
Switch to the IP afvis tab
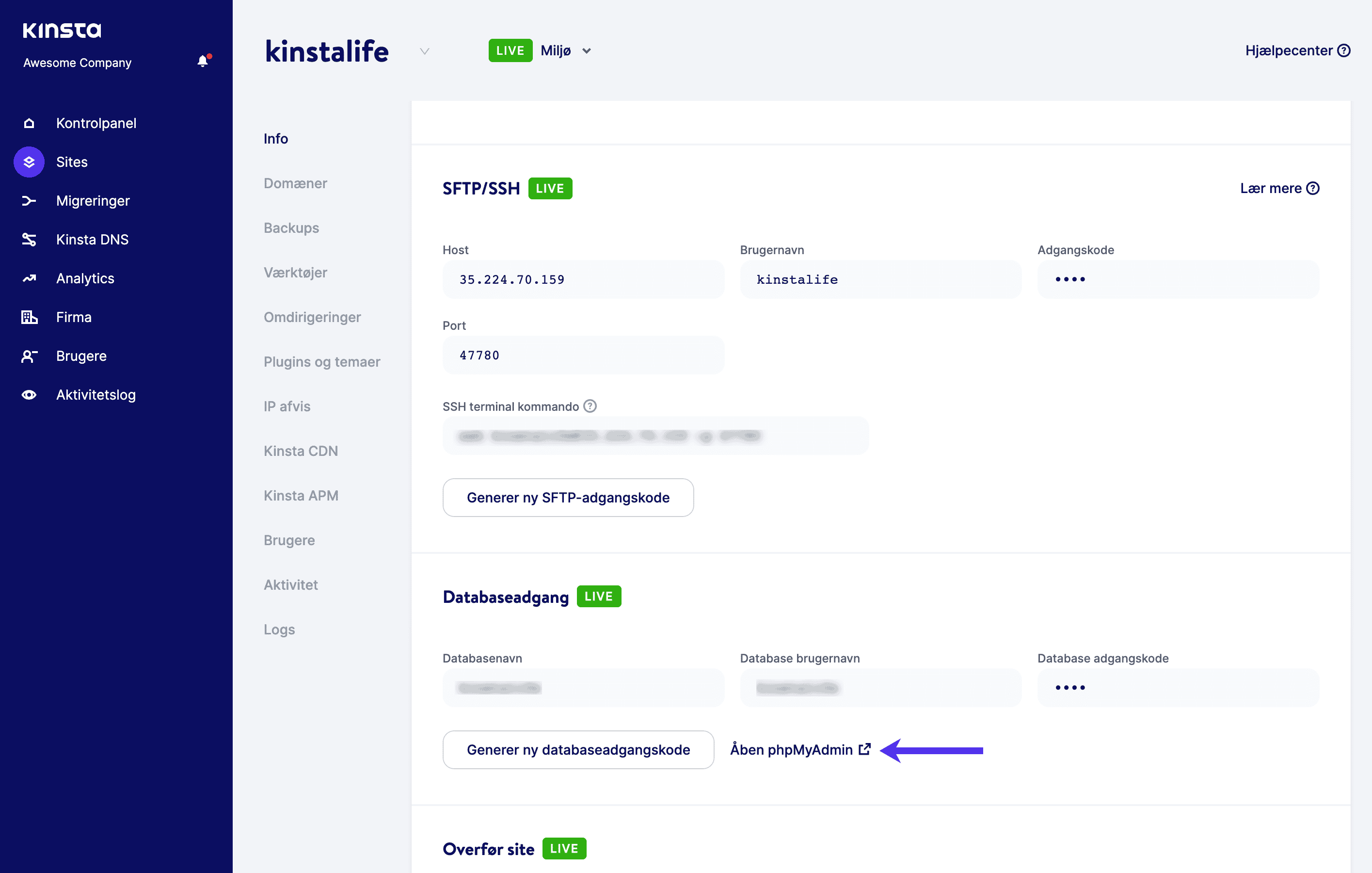(287, 406)
